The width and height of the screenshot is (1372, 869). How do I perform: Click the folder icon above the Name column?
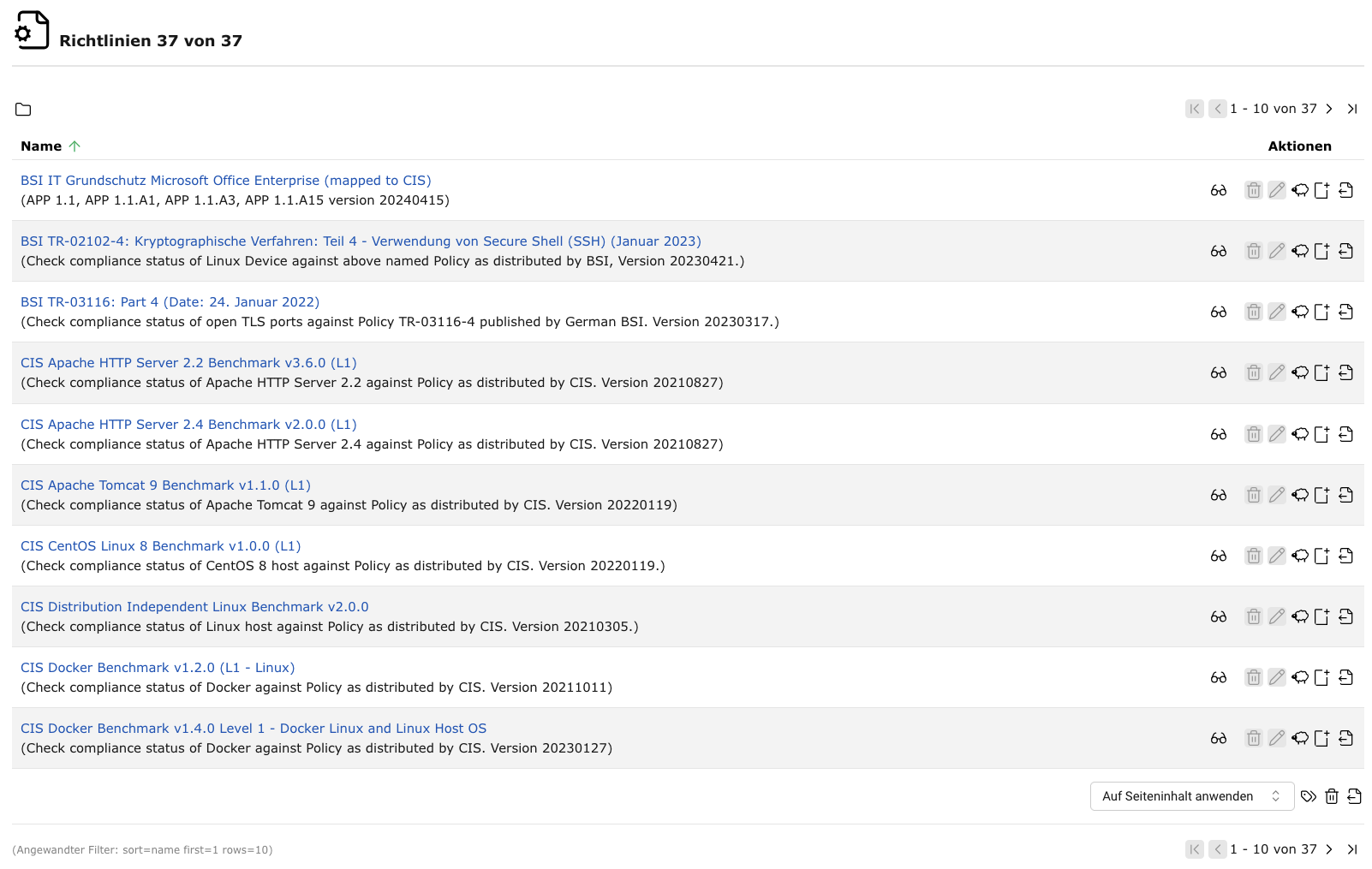pos(23,110)
